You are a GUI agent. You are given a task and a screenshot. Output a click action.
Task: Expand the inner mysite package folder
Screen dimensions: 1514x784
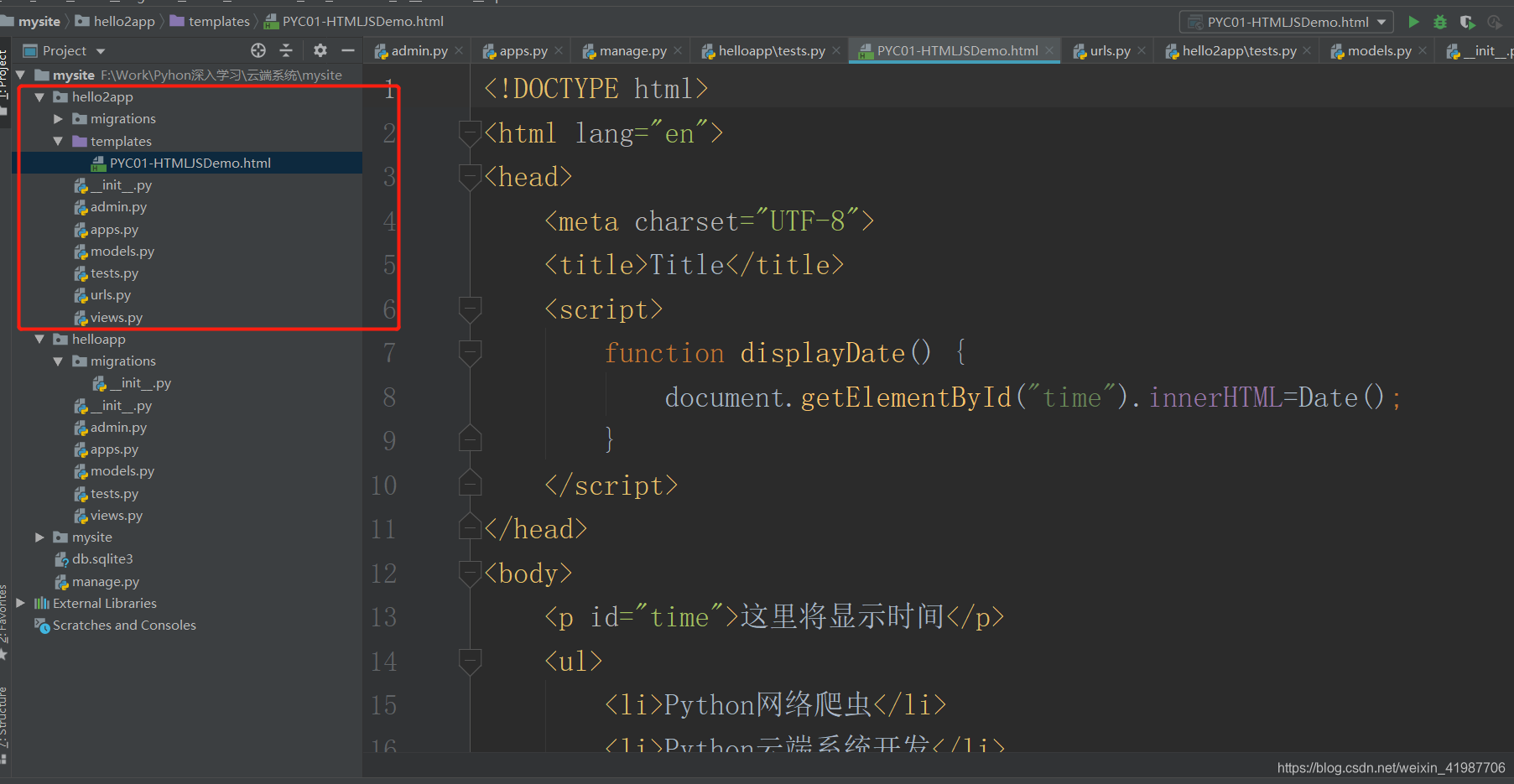click(39, 537)
